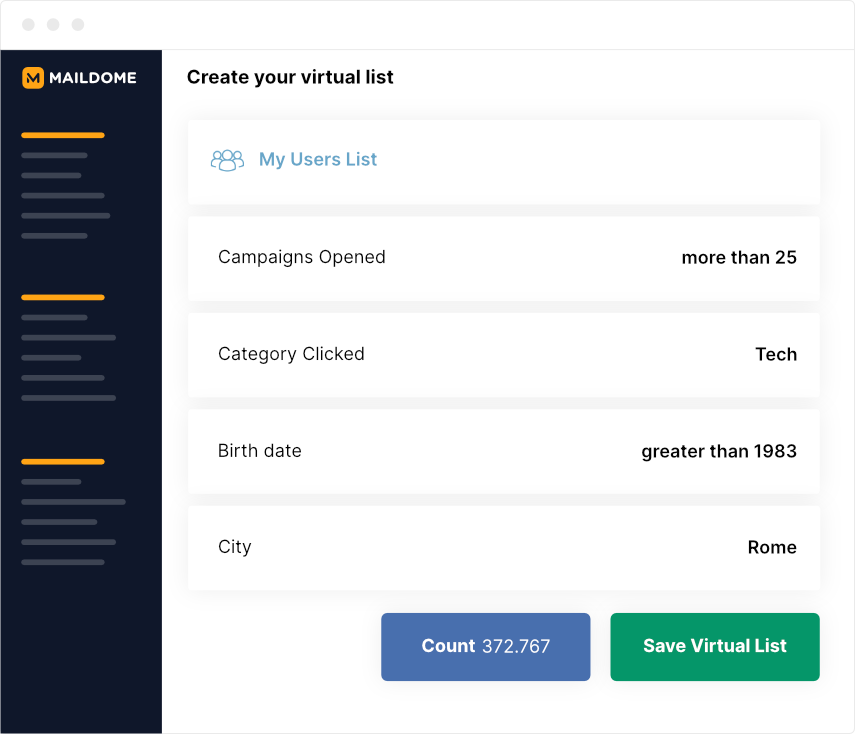Click the first orange sidebar section heading
This screenshot has height=734, width=855.
pos(63,135)
